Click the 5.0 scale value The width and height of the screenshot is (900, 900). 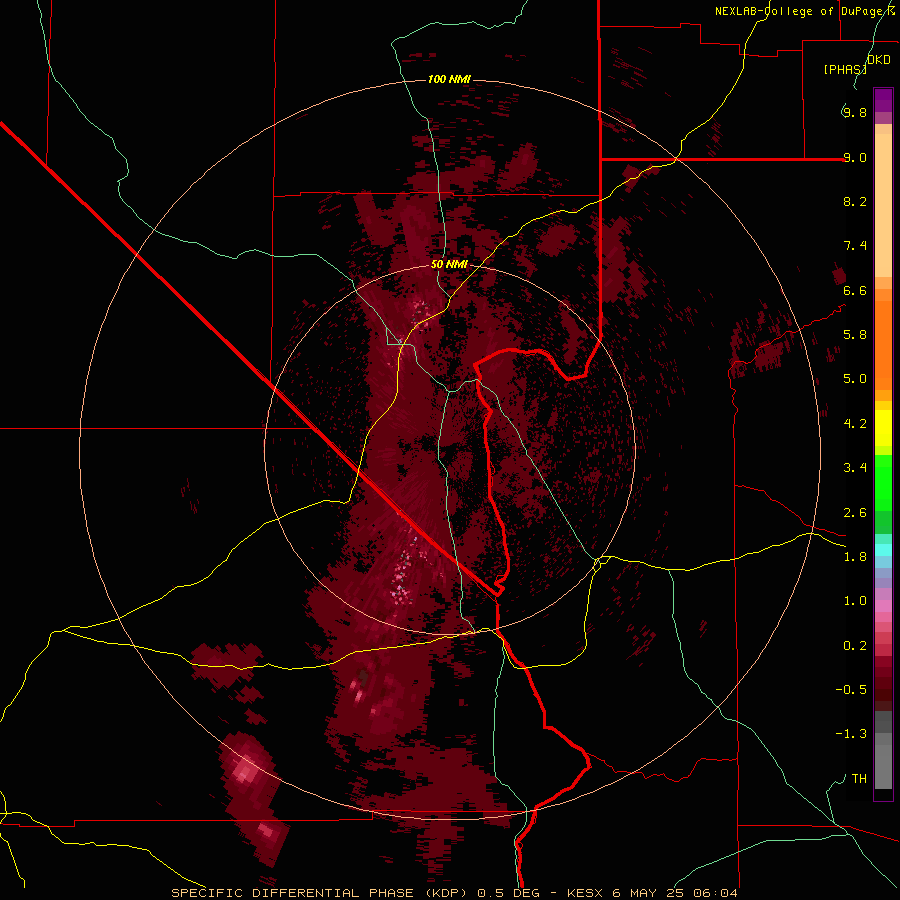(855, 379)
